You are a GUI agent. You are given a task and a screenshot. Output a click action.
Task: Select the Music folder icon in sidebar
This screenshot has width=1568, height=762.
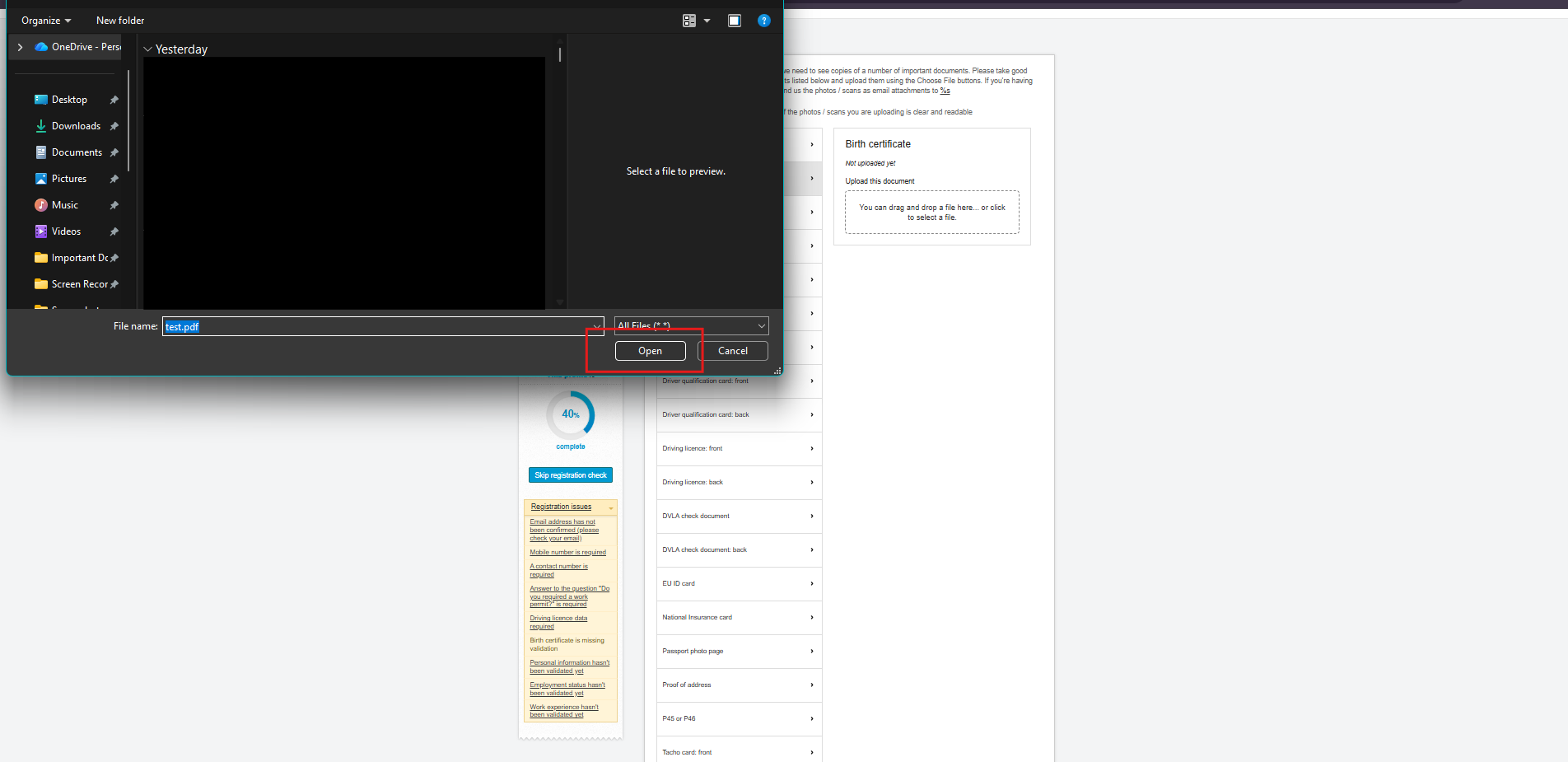coord(42,205)
